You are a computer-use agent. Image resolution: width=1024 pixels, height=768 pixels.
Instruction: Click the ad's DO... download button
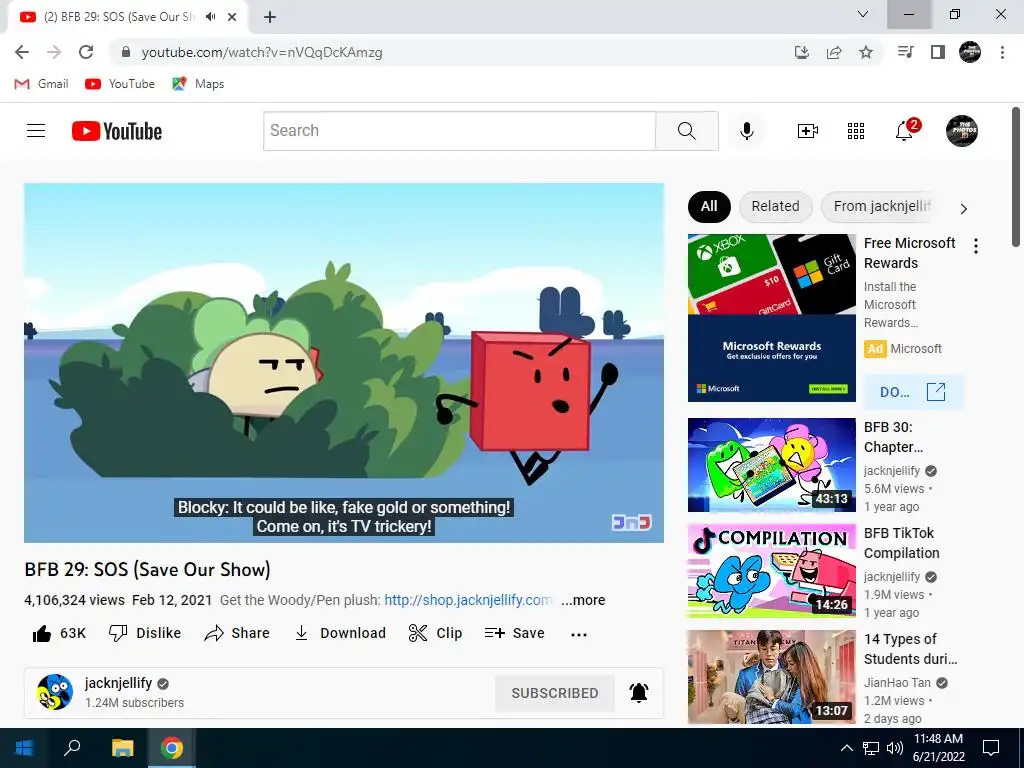coord(913,392)
